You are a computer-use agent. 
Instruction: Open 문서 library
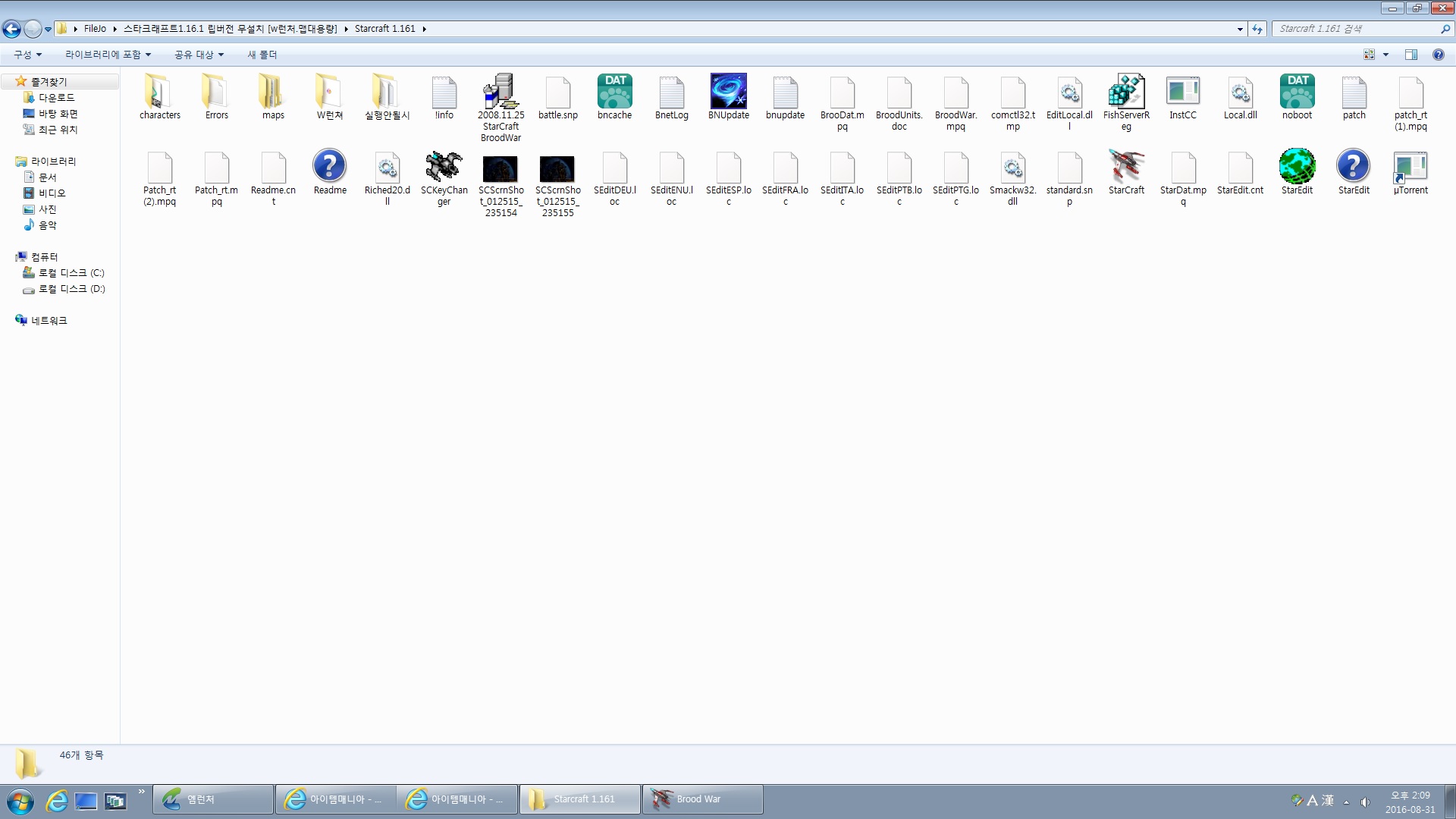click(x=47, y=177)
